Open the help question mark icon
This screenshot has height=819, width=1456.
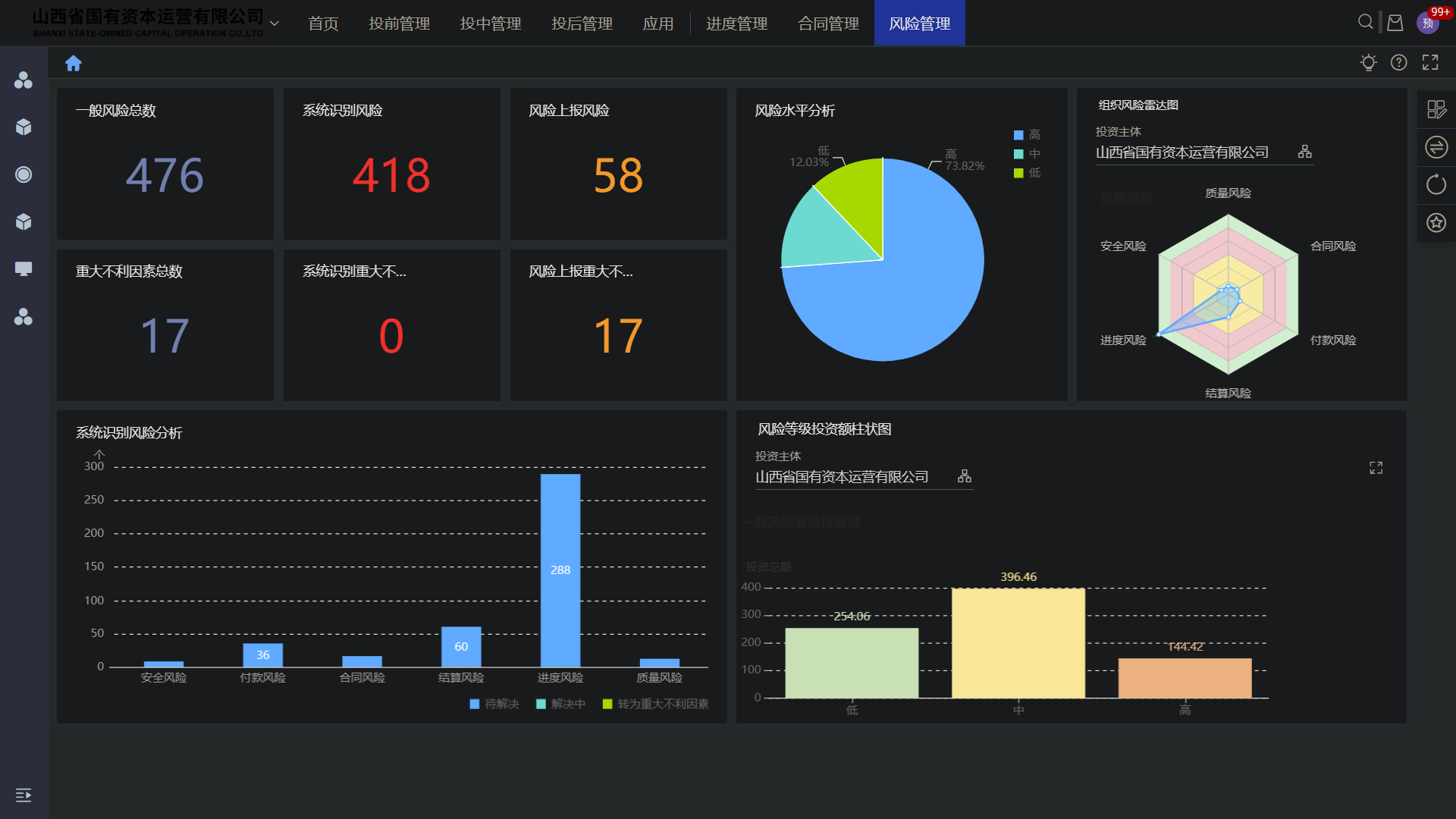(1398, 63)
